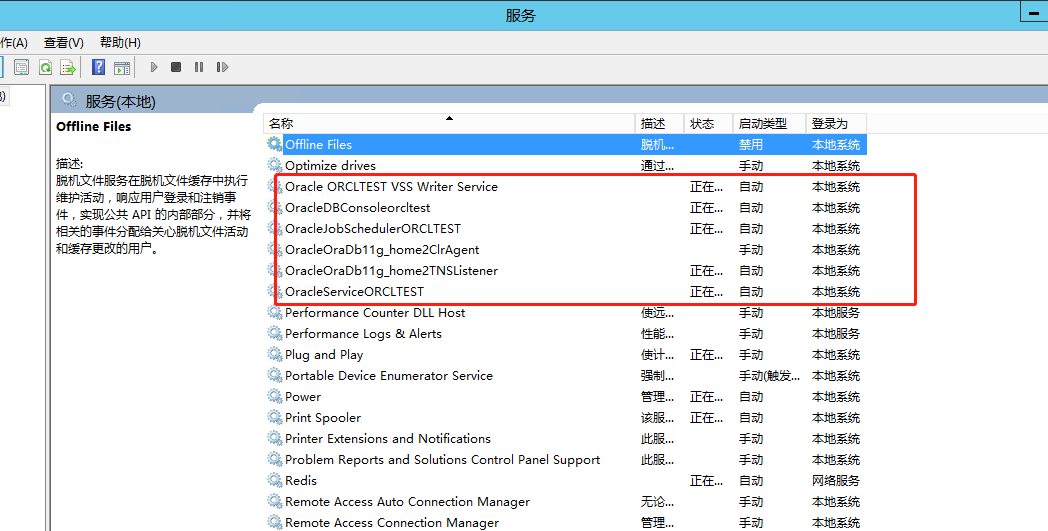Select Problem Reports and Solutions Control Panel Support
Screen dimensions: 1048x531
coord(442,460)
